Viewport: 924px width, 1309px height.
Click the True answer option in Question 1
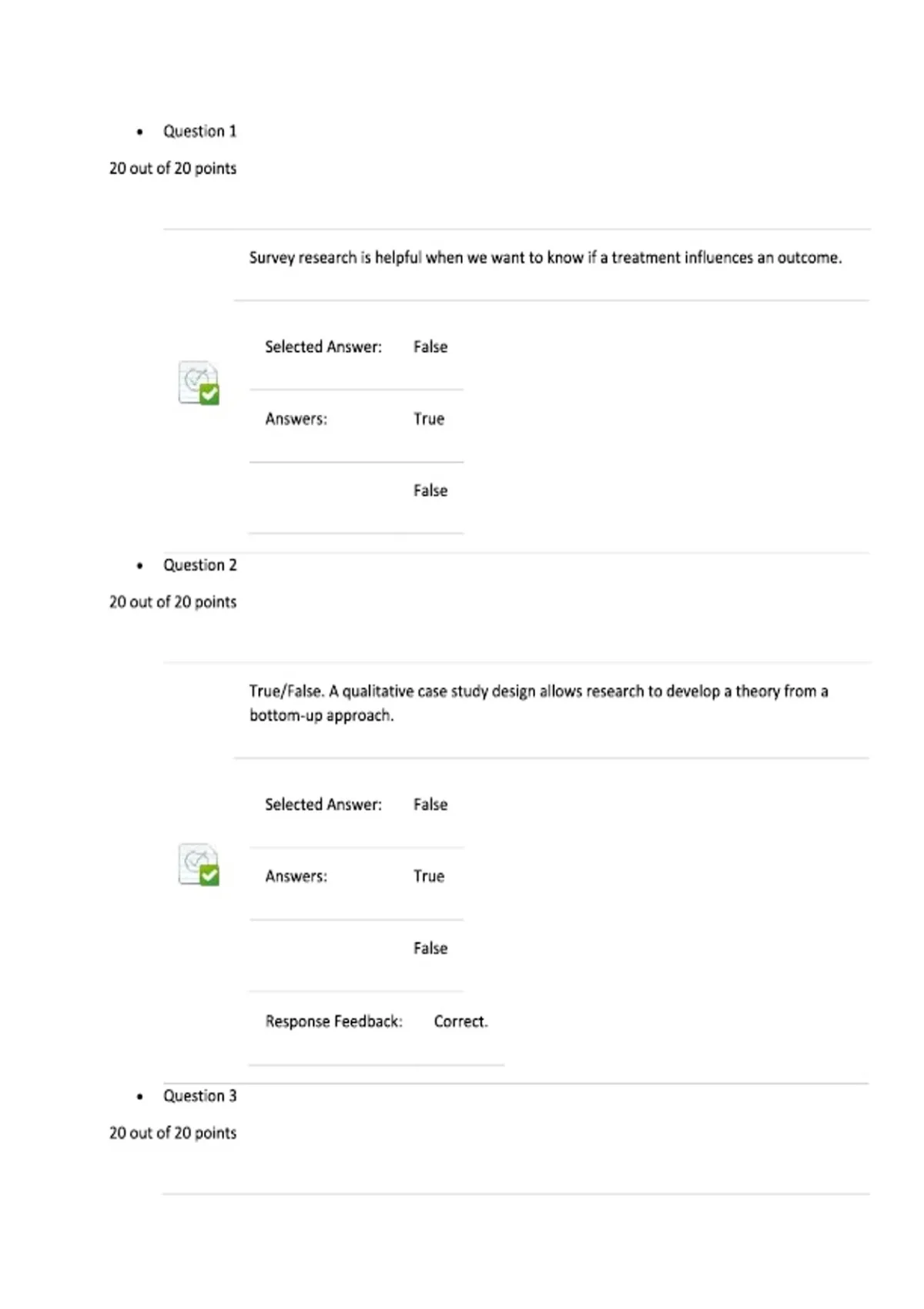tap(429, 419)
